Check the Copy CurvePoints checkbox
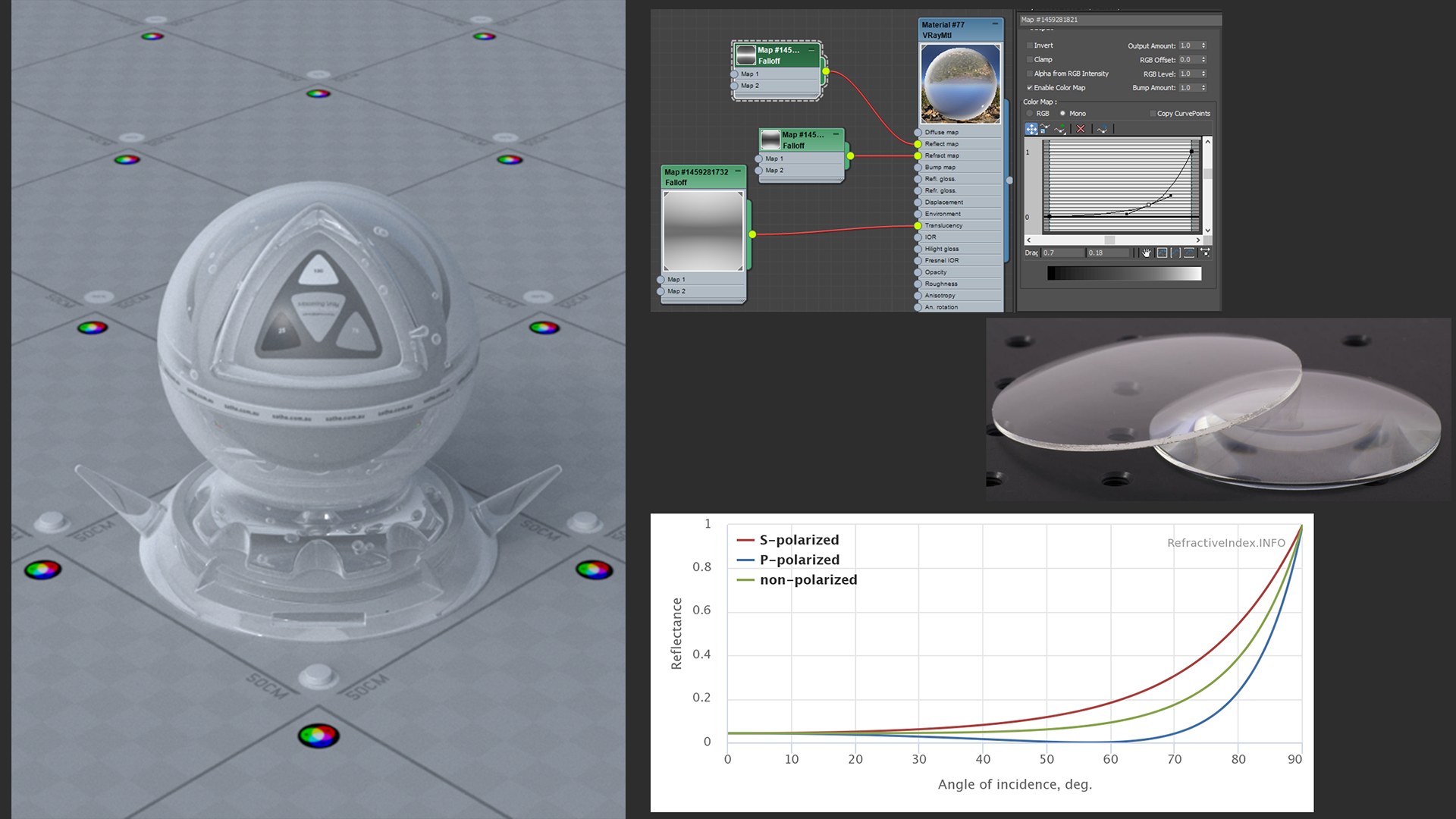 coord(1153,114)
